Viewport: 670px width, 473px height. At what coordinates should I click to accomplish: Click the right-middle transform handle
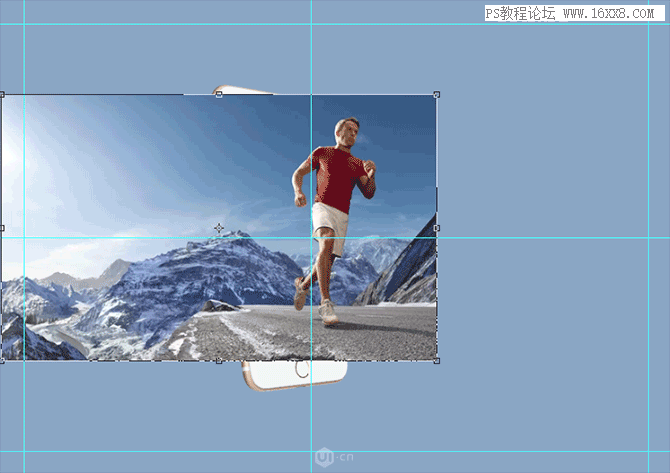pos(436,228)
